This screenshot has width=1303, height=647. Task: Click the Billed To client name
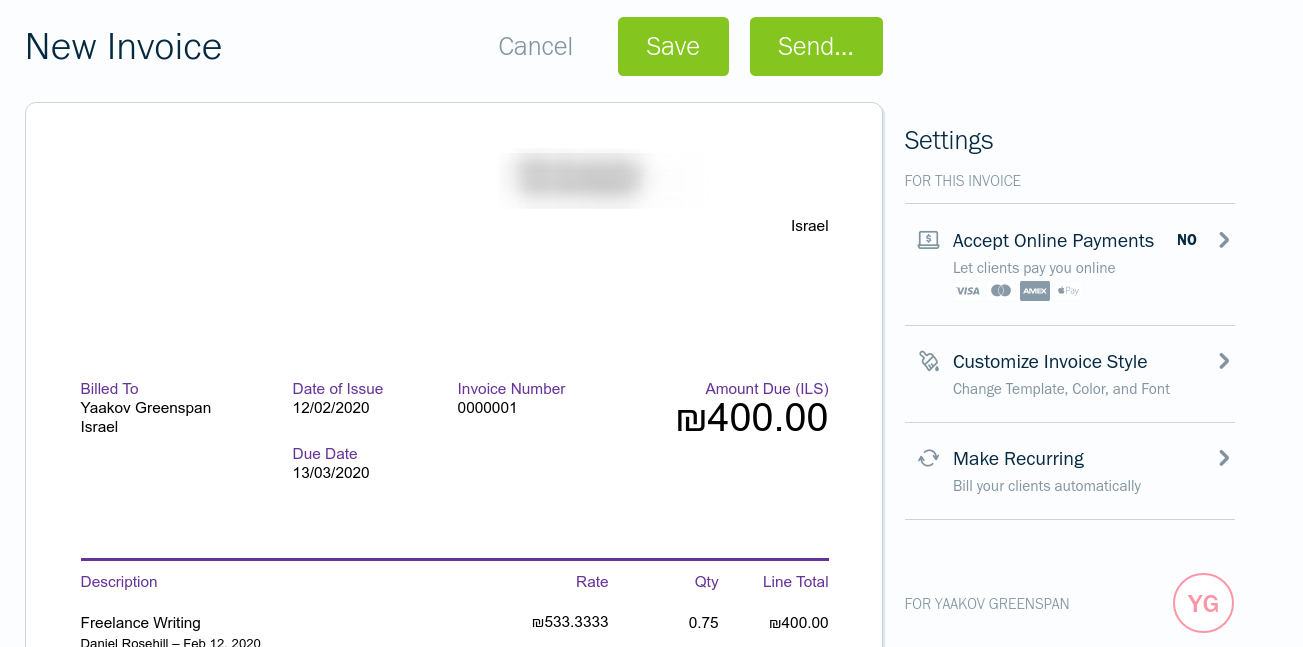coord(146,408)
